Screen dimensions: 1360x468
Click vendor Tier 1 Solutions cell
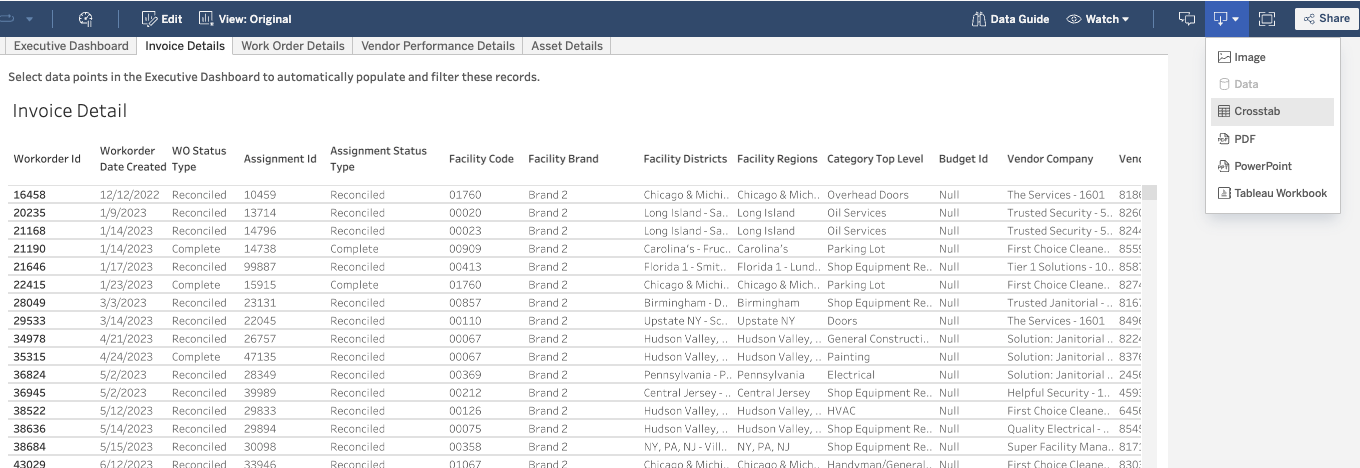point(1060,267)
